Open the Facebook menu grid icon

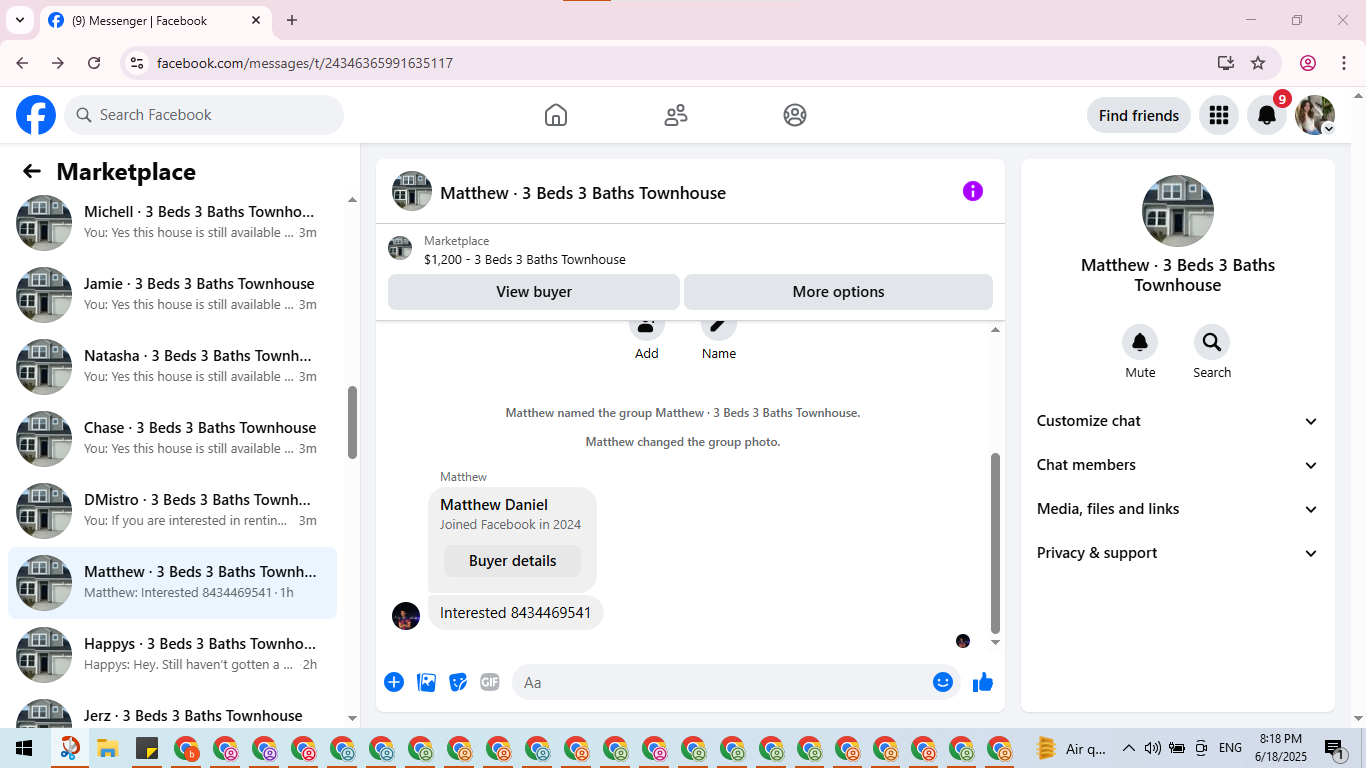tap(1218, 115)
